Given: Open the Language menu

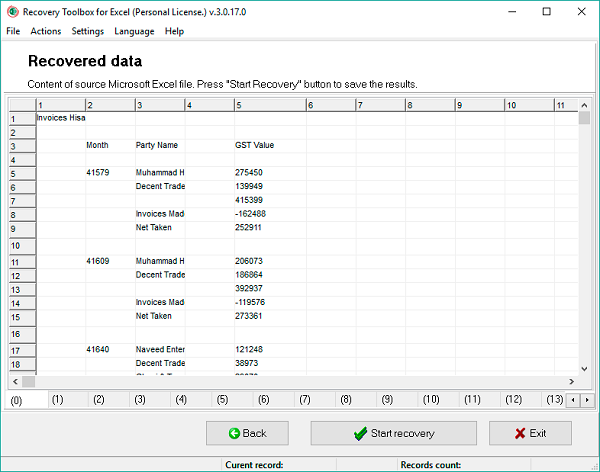Looking at the screenshot, I should point(134,31).
